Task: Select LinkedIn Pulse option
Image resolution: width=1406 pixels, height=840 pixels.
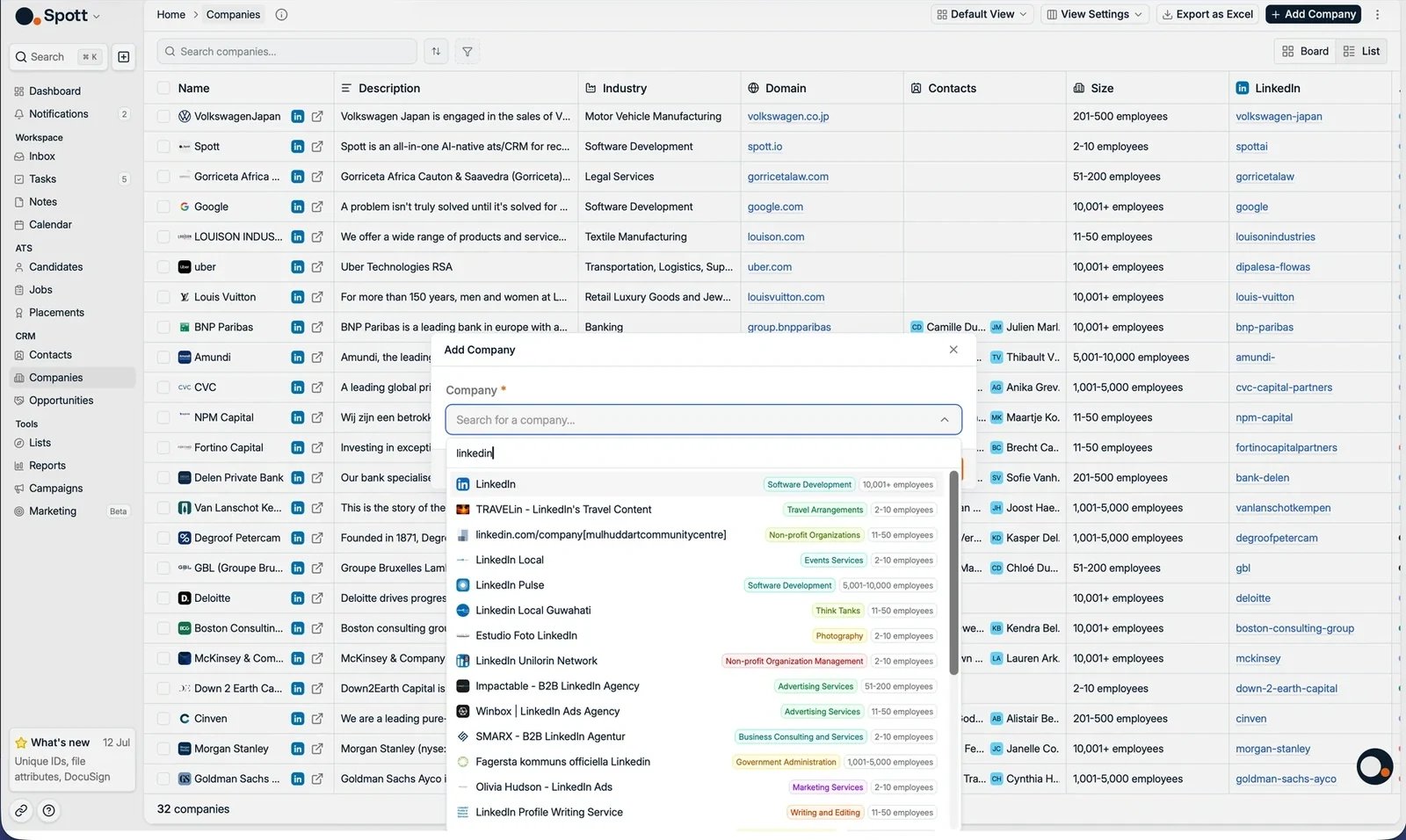Action: coord(698,585)
